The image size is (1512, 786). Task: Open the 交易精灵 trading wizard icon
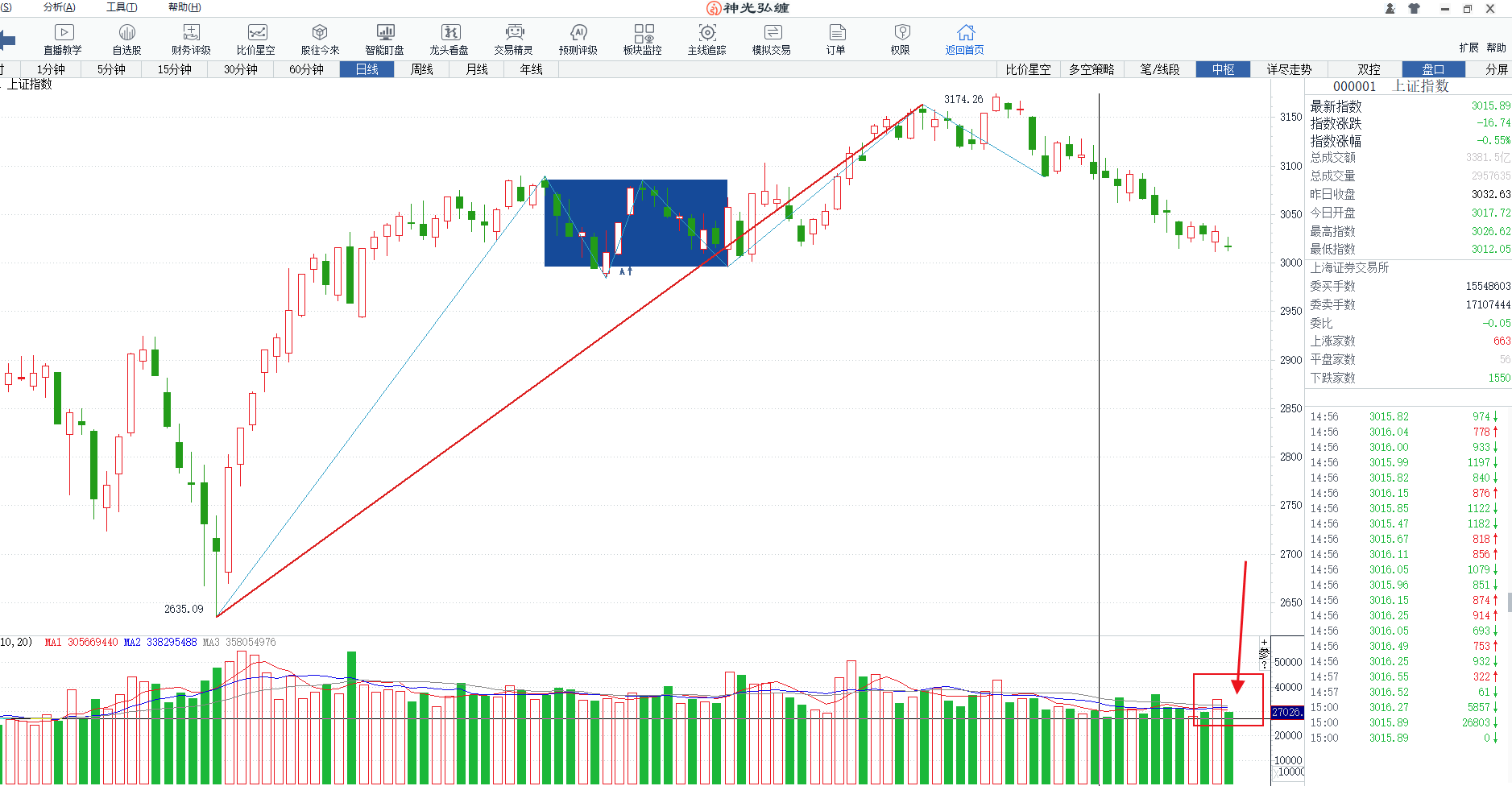tap(514, 39)
